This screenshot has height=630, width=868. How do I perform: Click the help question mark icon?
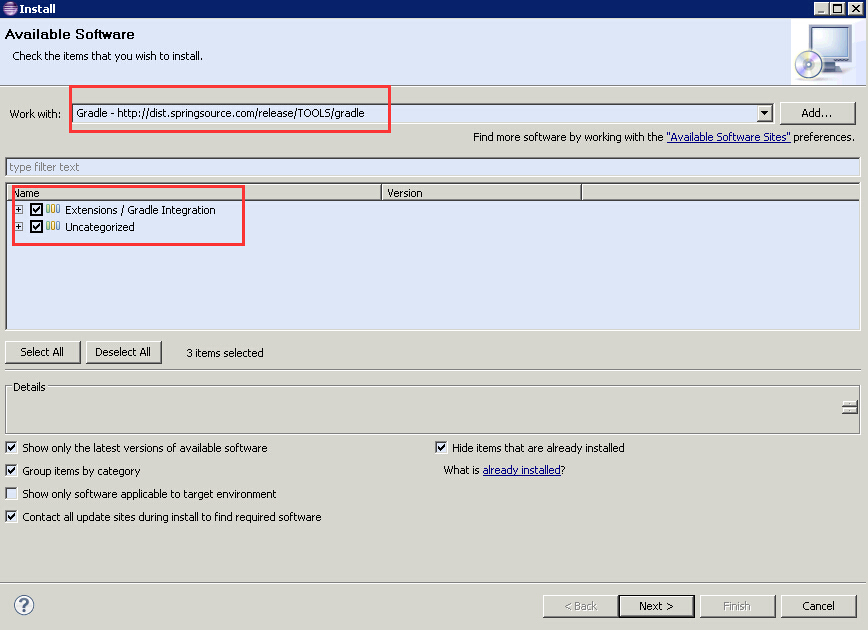tap(24, 605)
